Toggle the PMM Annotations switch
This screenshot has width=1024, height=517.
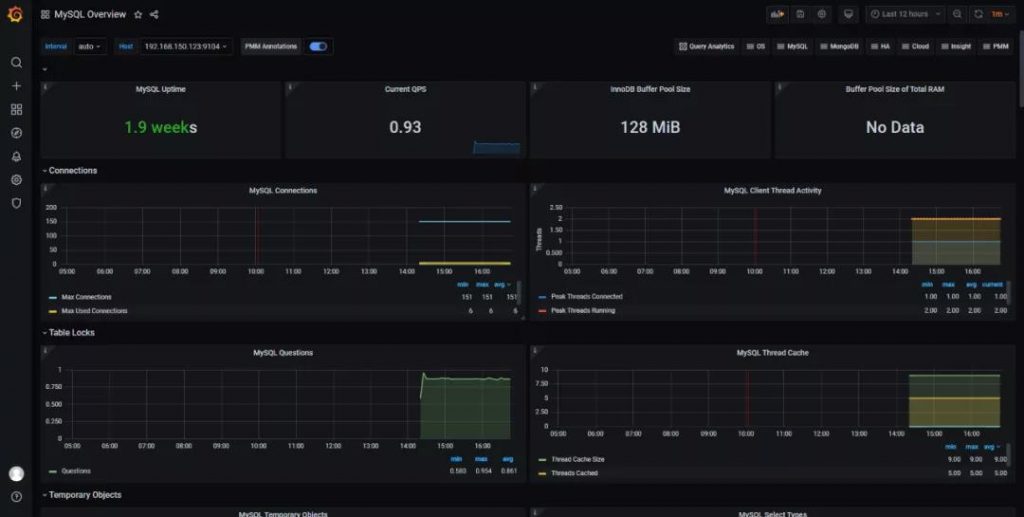tap(318, 46)
